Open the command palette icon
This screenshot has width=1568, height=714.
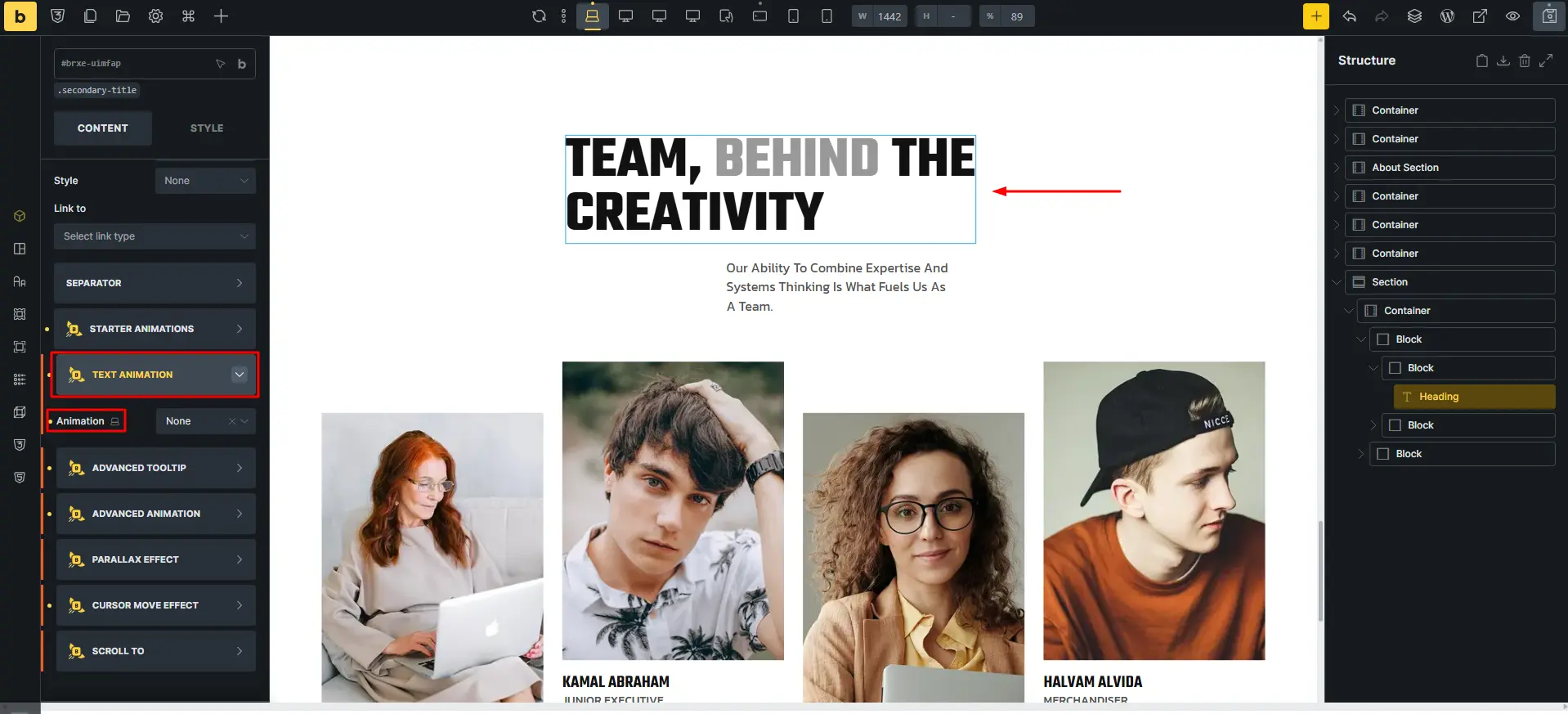188,16
